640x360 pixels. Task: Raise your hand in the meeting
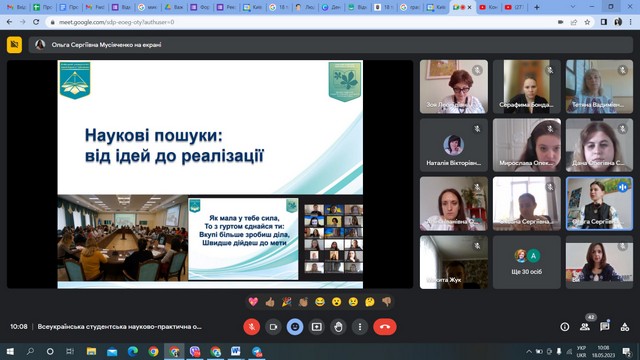click(x=338, y=327)
